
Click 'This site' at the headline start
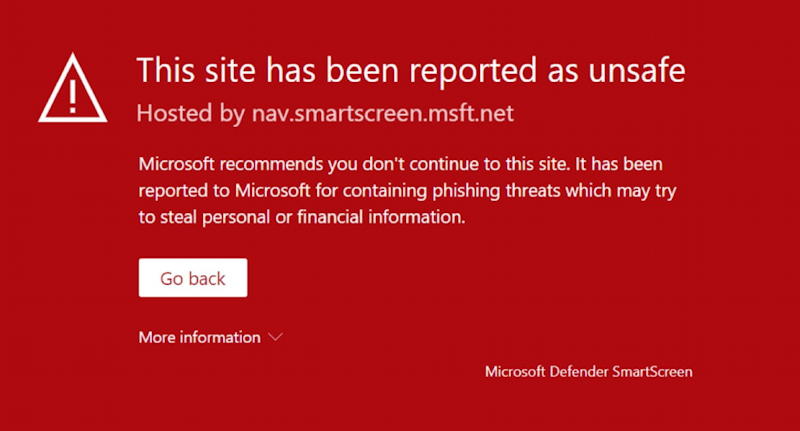(196, 70)
